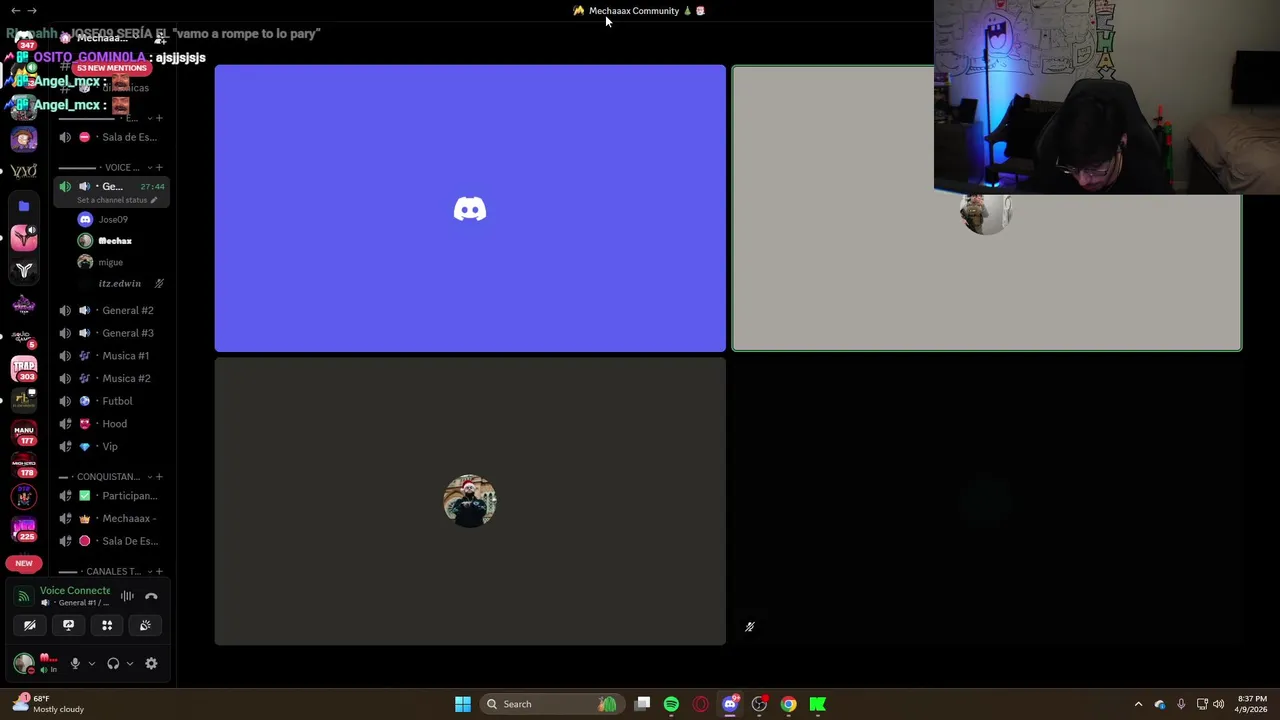Open voice connection details signal icon

(x=23, y=596)
